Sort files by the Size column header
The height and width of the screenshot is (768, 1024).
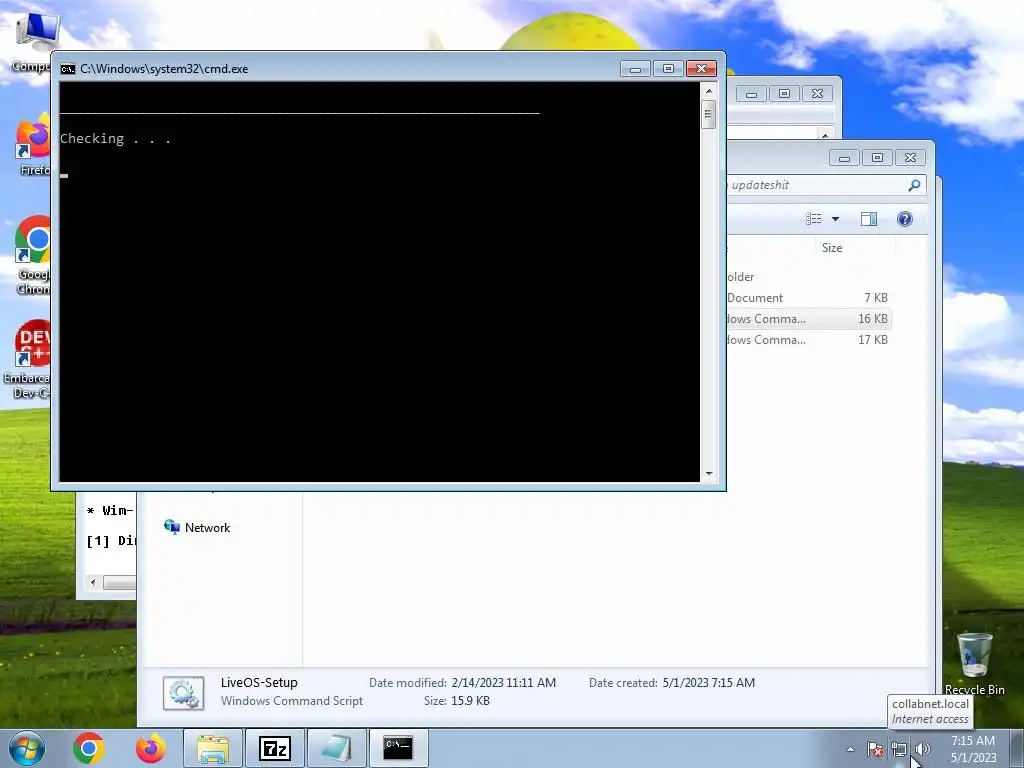pyautogui.click(x=856, y=248)
